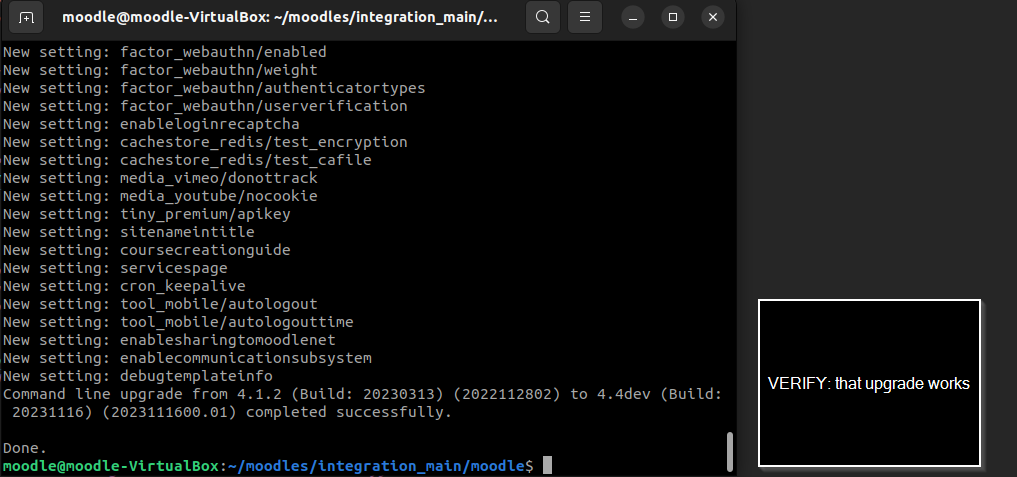
Task: Click the 'cachestore_redis/test_encryption' line
Action: click(205, 142)
